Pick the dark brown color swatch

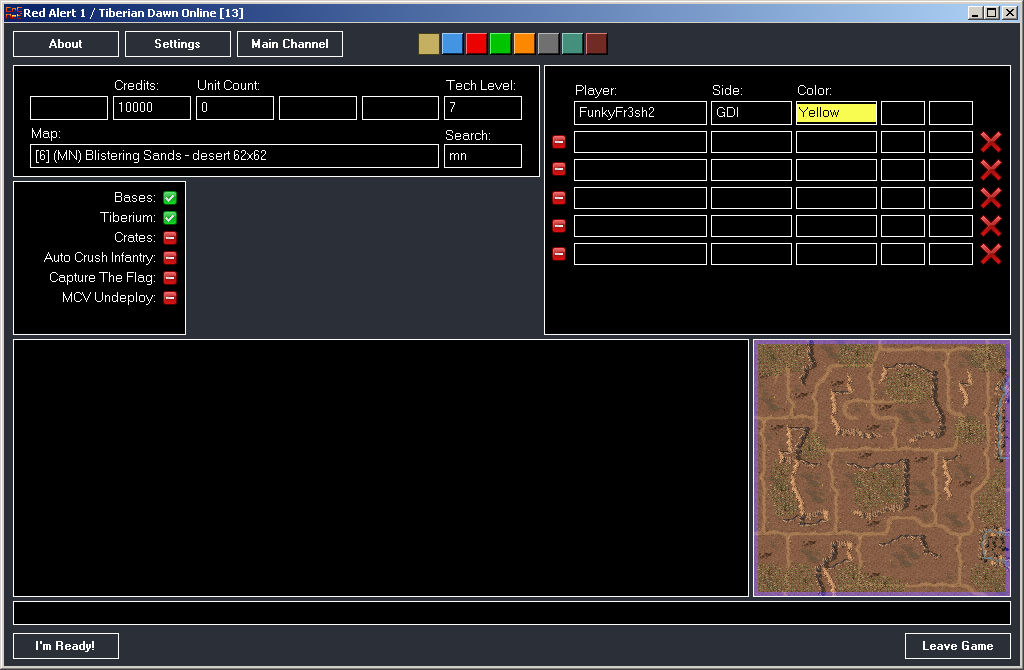point(596,44)
